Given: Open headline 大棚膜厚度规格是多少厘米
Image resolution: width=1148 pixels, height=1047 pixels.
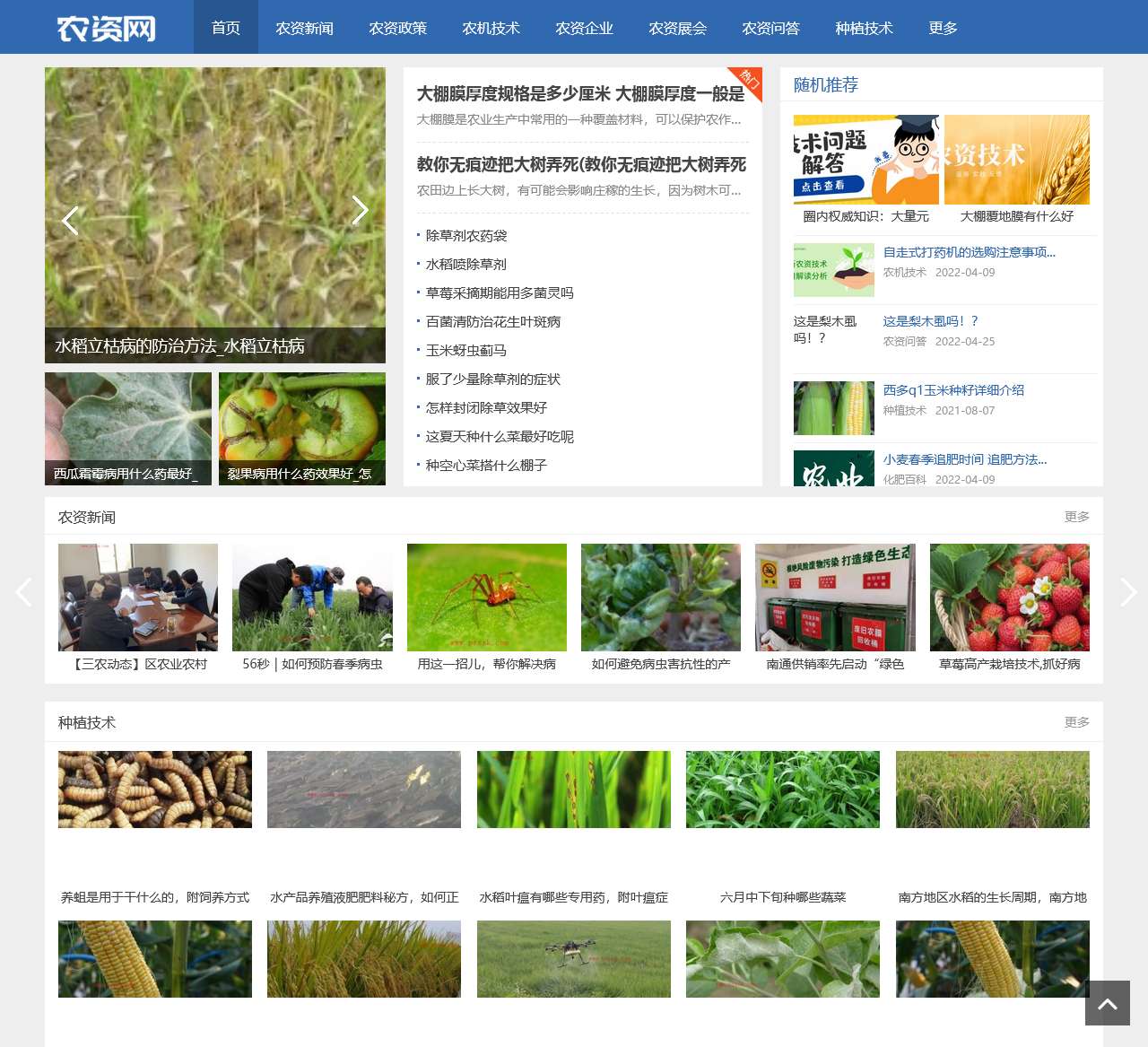Looking at the screenshot, I should pos(581,93).
